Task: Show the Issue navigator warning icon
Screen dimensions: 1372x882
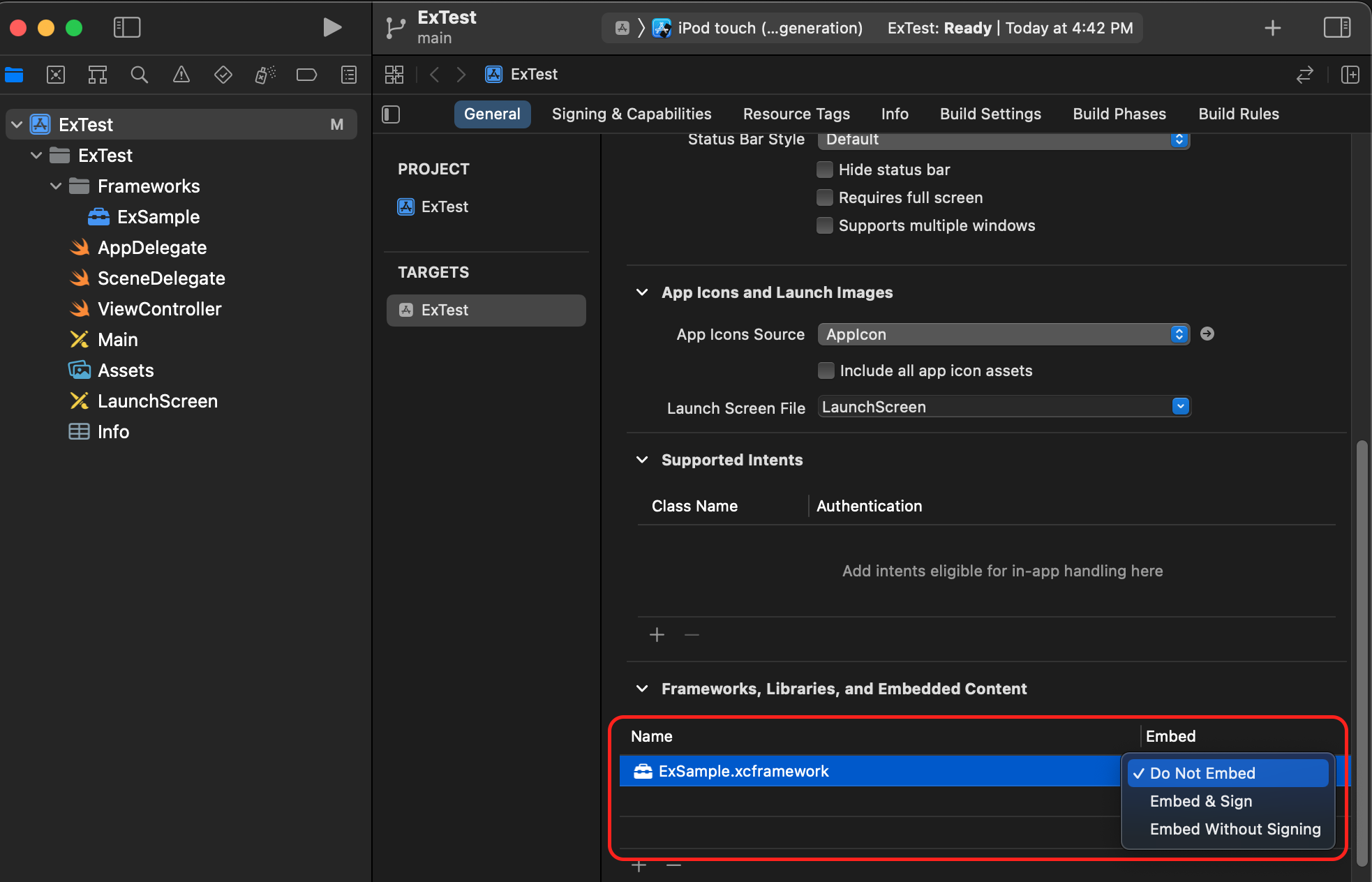Action: tap(181, 75)
